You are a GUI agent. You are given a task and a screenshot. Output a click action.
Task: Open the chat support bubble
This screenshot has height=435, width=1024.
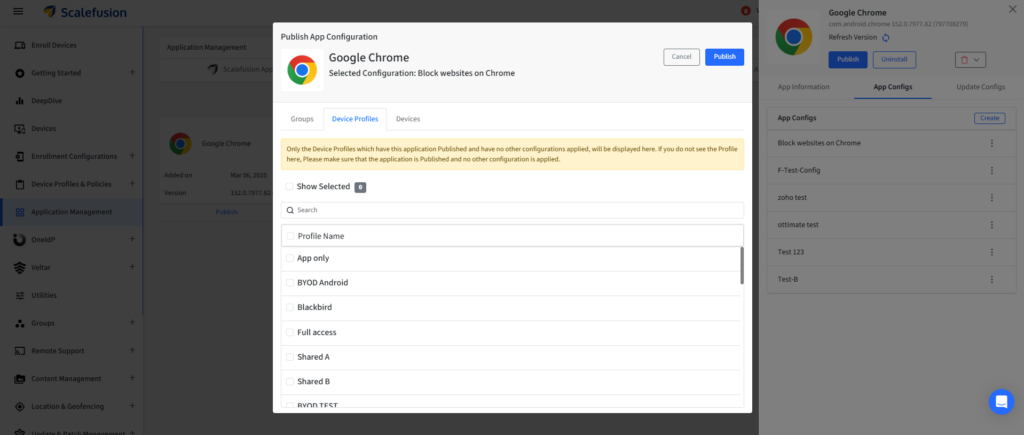tap(1000, 402)
